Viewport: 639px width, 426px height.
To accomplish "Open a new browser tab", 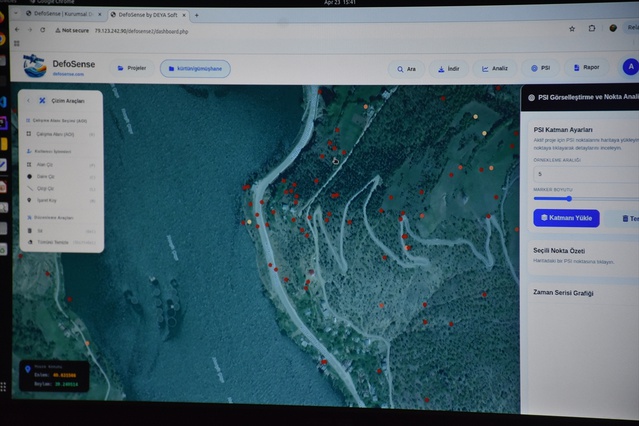I will click(x=196, y=15).
